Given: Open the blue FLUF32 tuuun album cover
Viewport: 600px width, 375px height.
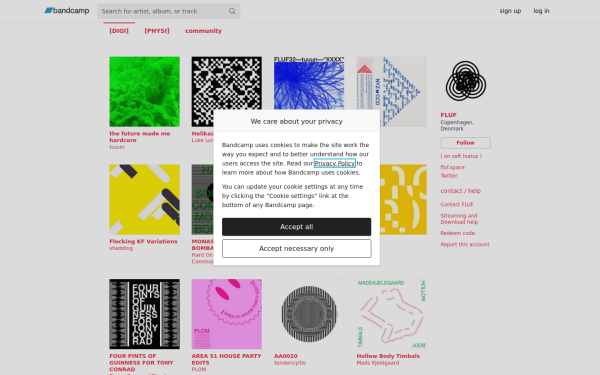Looking at the screenshot, I should [x=309, y=83].
